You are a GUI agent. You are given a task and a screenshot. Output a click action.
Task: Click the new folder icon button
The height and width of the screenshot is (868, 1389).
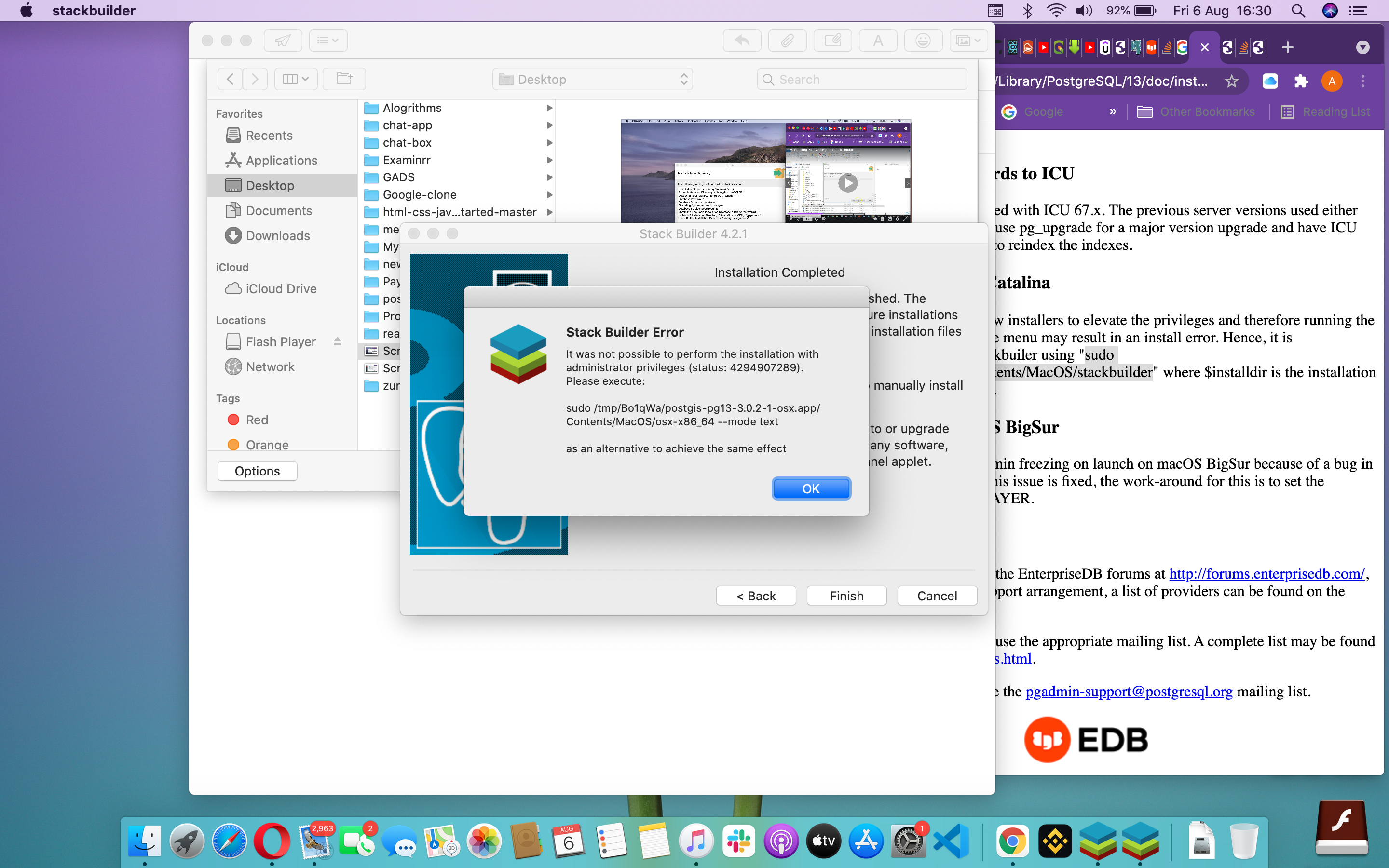(344, 79)
